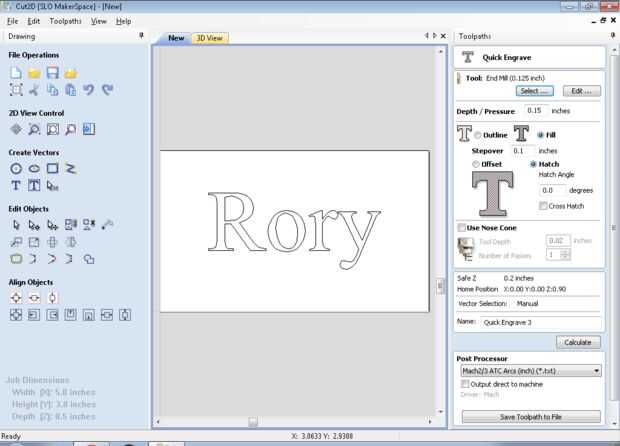The image size is (620, 446).
Task: Click the Center in Material align icon
Action: [16, 298]
